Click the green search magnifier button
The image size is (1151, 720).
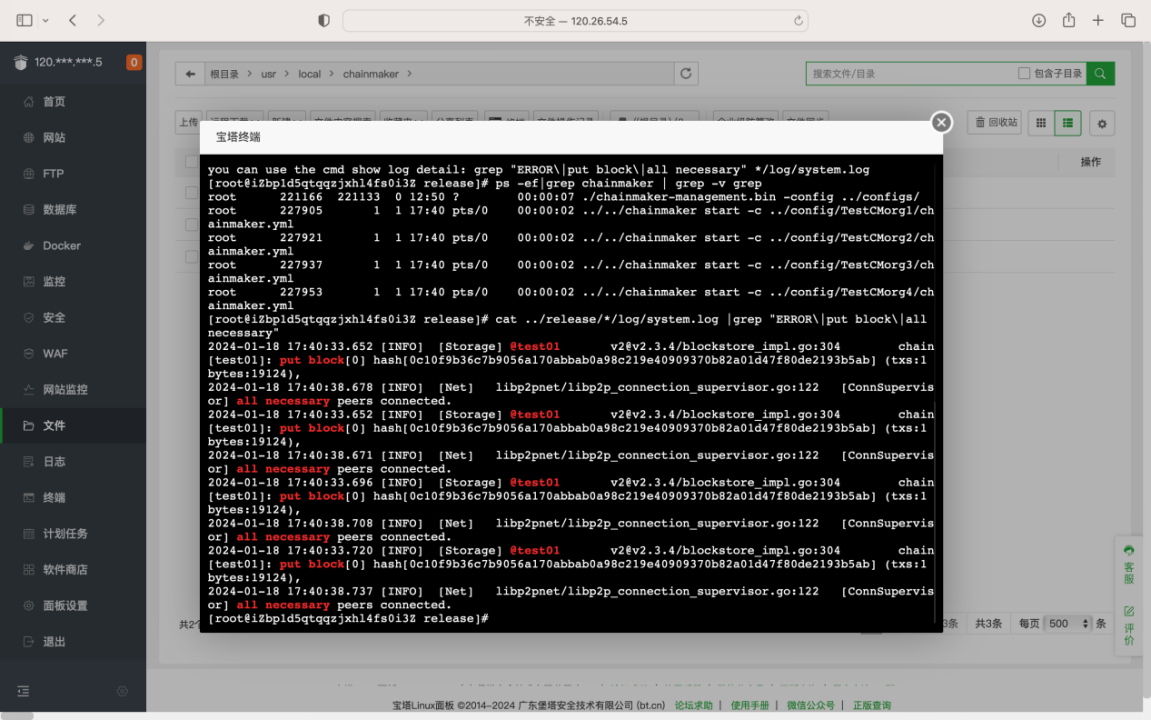[x=1100, y=73]
